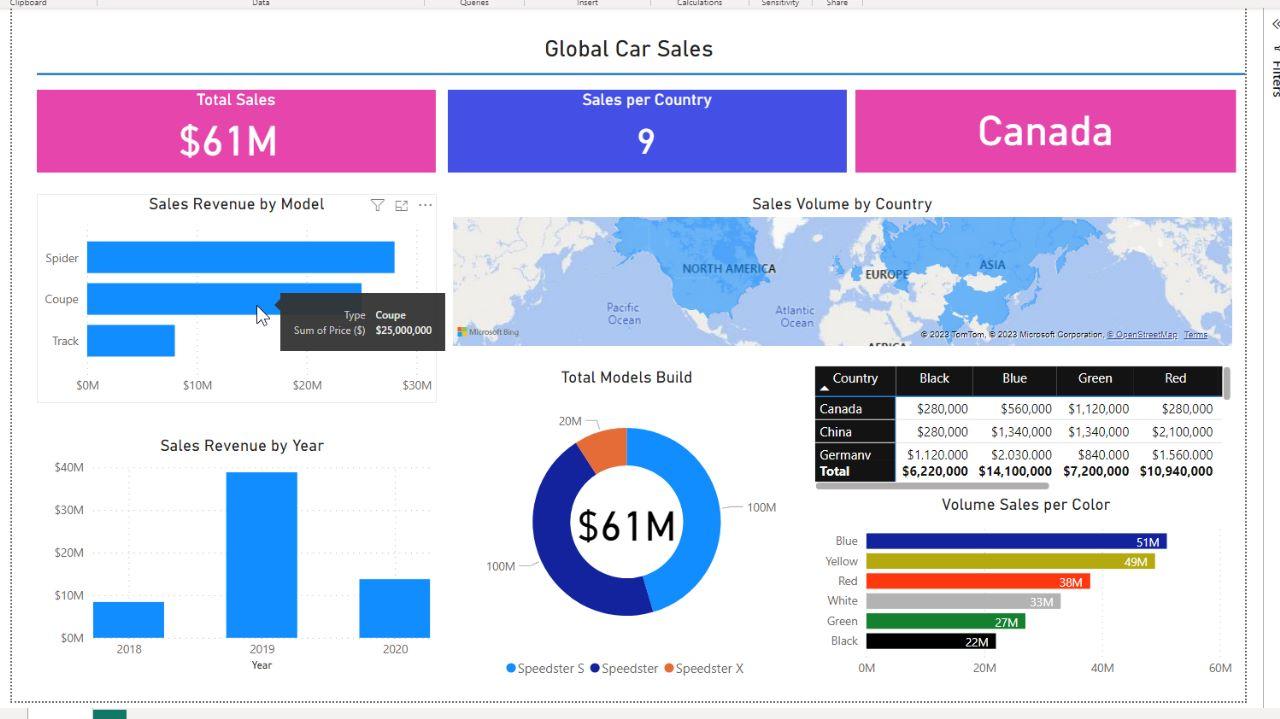Viewport: 1280px width, 719px height.
Task: Select the Blue 51M bar in Volume Sales per Color
Action: coord(1016,541)
